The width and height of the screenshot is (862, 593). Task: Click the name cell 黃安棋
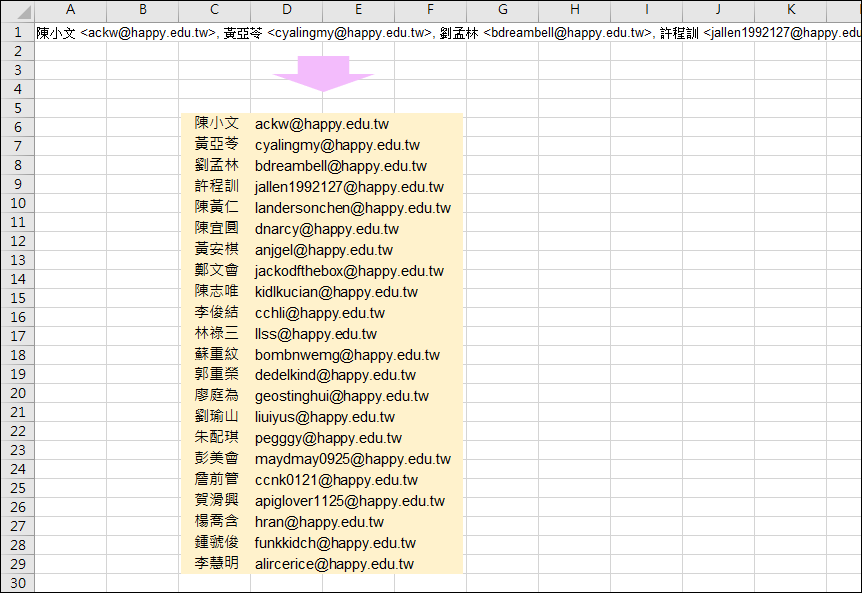click(x=217, y=248)
